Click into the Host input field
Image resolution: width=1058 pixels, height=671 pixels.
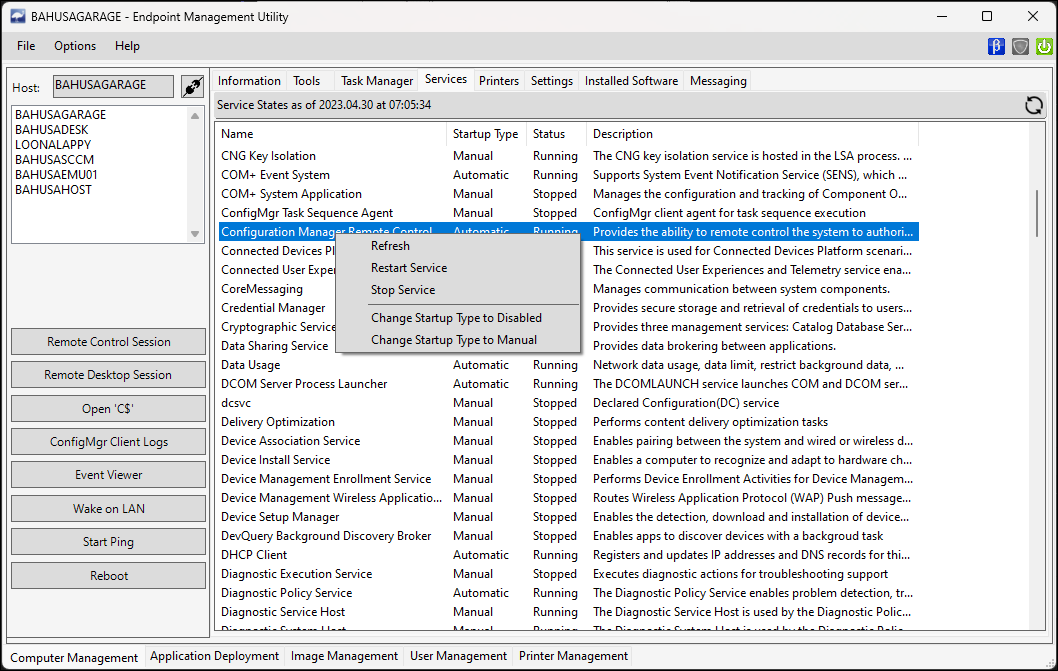point(113,86)
